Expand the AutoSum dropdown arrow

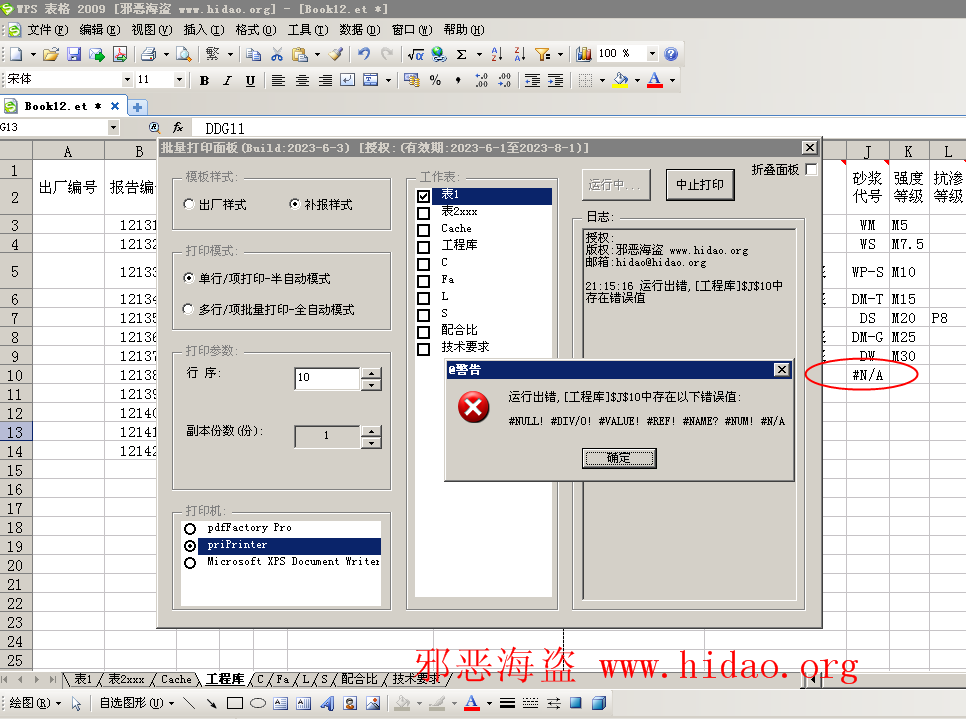tap(479, 54)
